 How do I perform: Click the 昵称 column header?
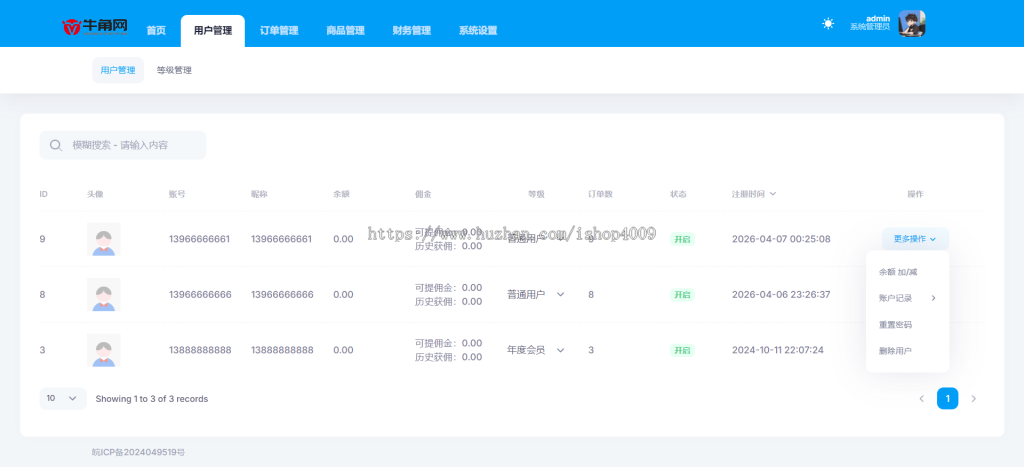259,194
